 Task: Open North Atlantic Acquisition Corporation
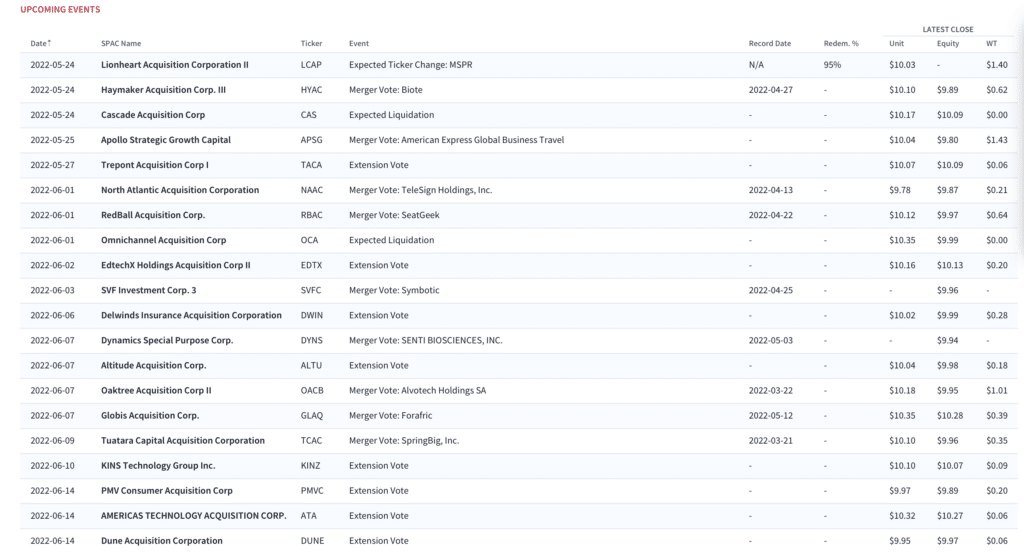click(x=180, y=190)
